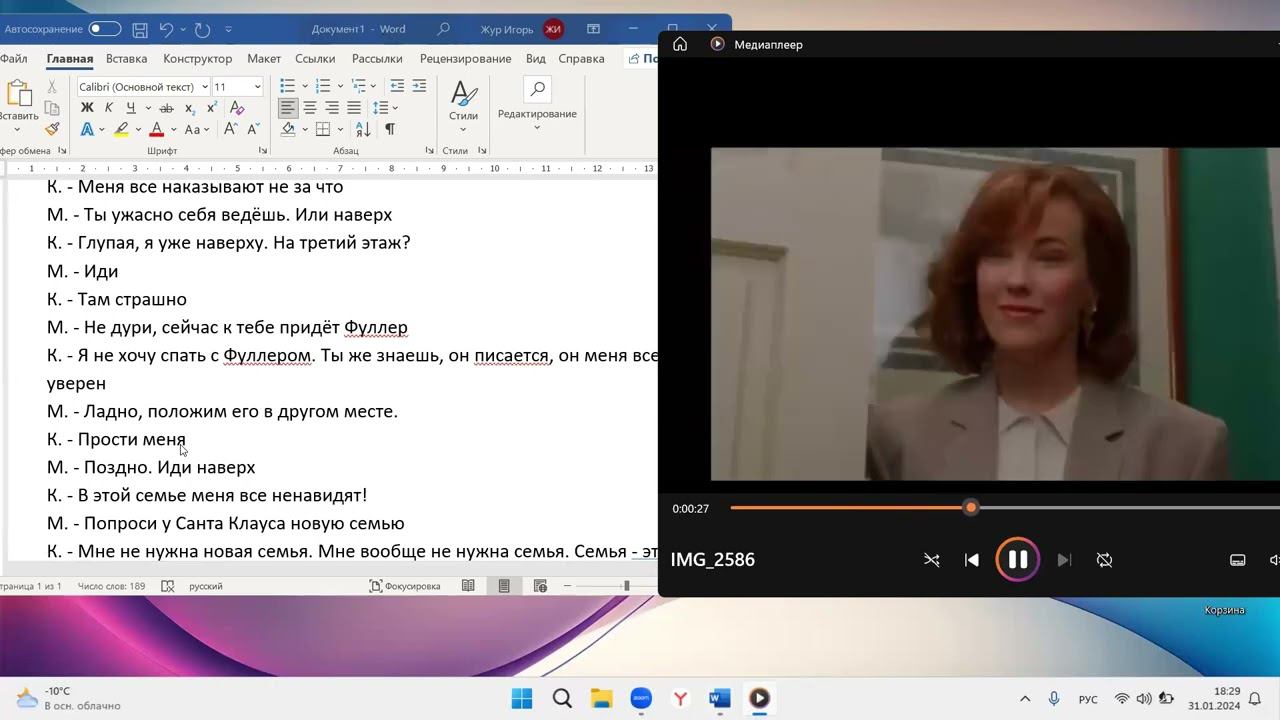Cut selection with the scissors icon
The width and height of the screenshot is (1280, 720).
[x=52, y=87]
